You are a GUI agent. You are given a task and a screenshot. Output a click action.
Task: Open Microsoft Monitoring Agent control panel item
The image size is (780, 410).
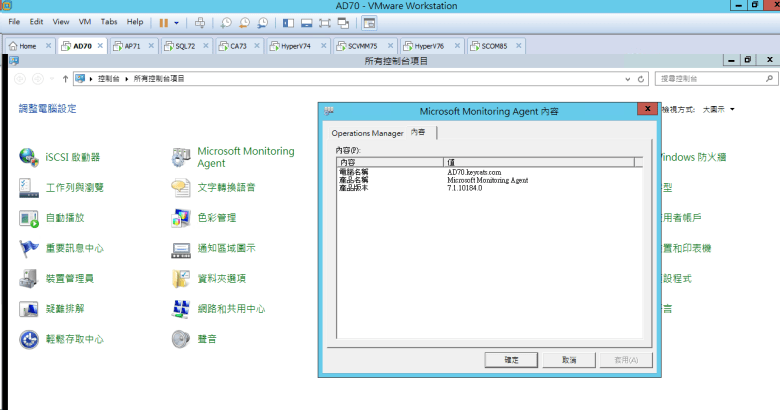(181, 157)
